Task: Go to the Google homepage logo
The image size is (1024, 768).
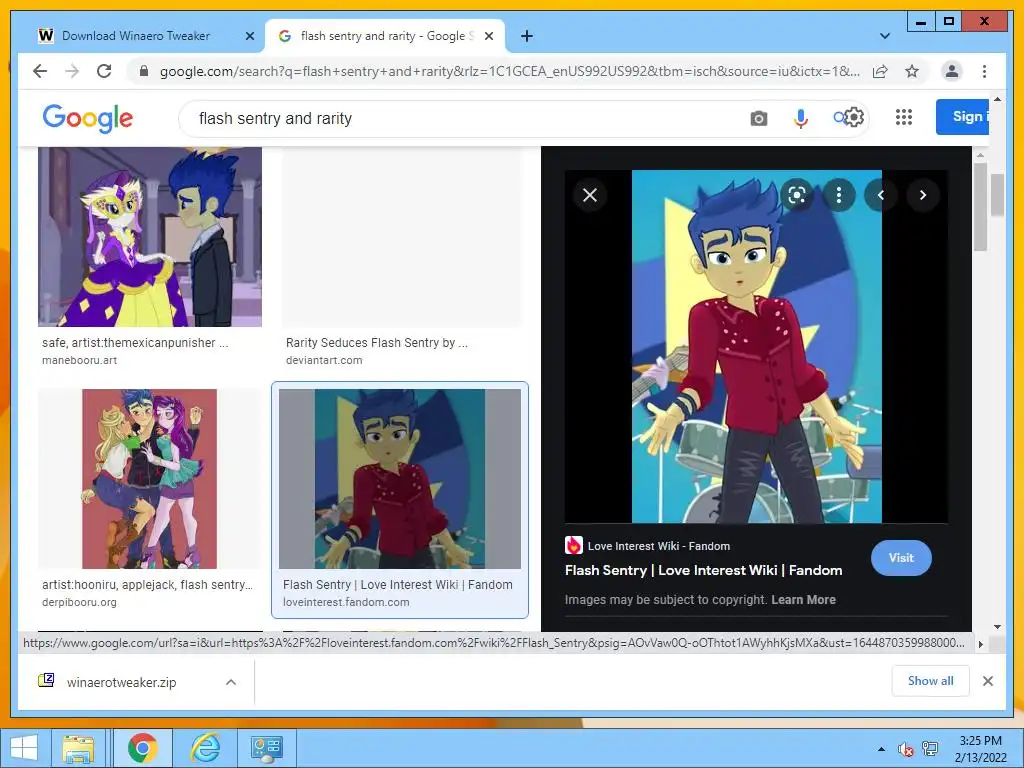Action: tap(88, 118)
